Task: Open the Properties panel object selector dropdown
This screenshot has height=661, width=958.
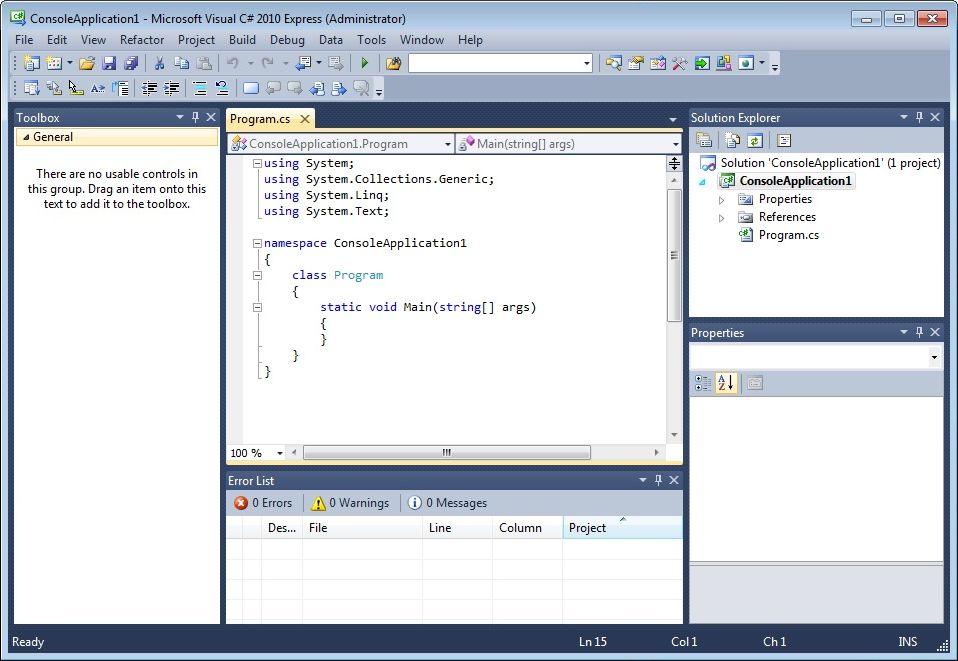Action: (x=934, y=357)
